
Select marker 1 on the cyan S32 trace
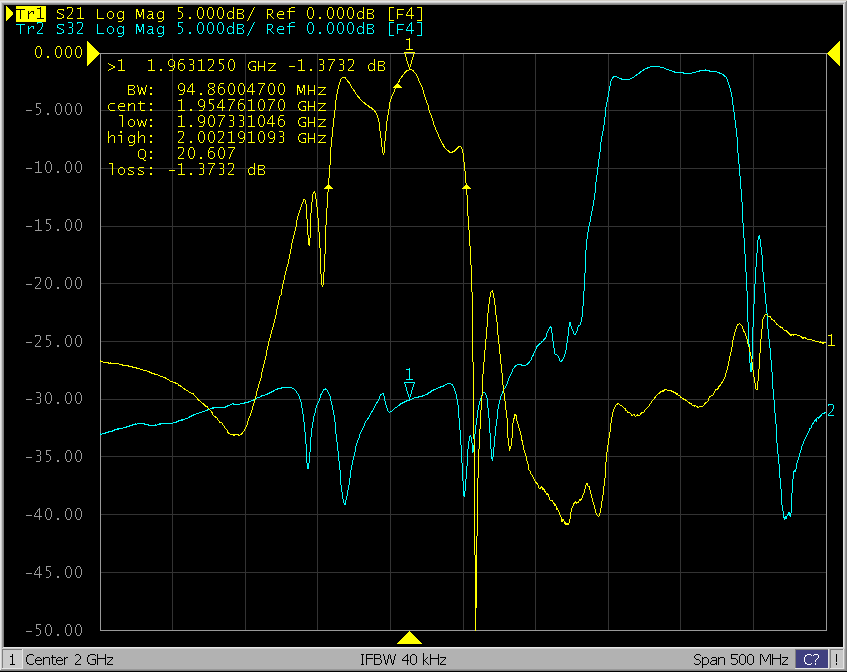[409, 391]
